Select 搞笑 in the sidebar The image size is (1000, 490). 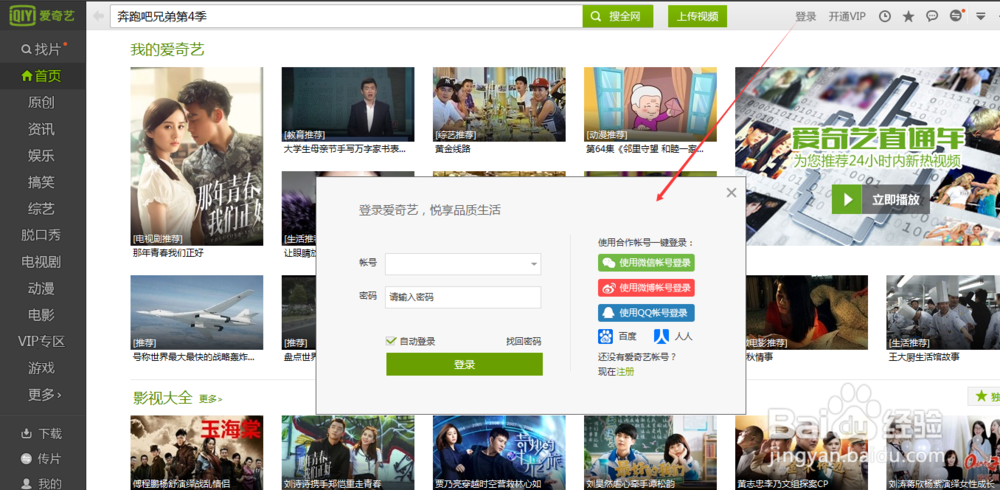pyautogui.click(x=43, y=182)
